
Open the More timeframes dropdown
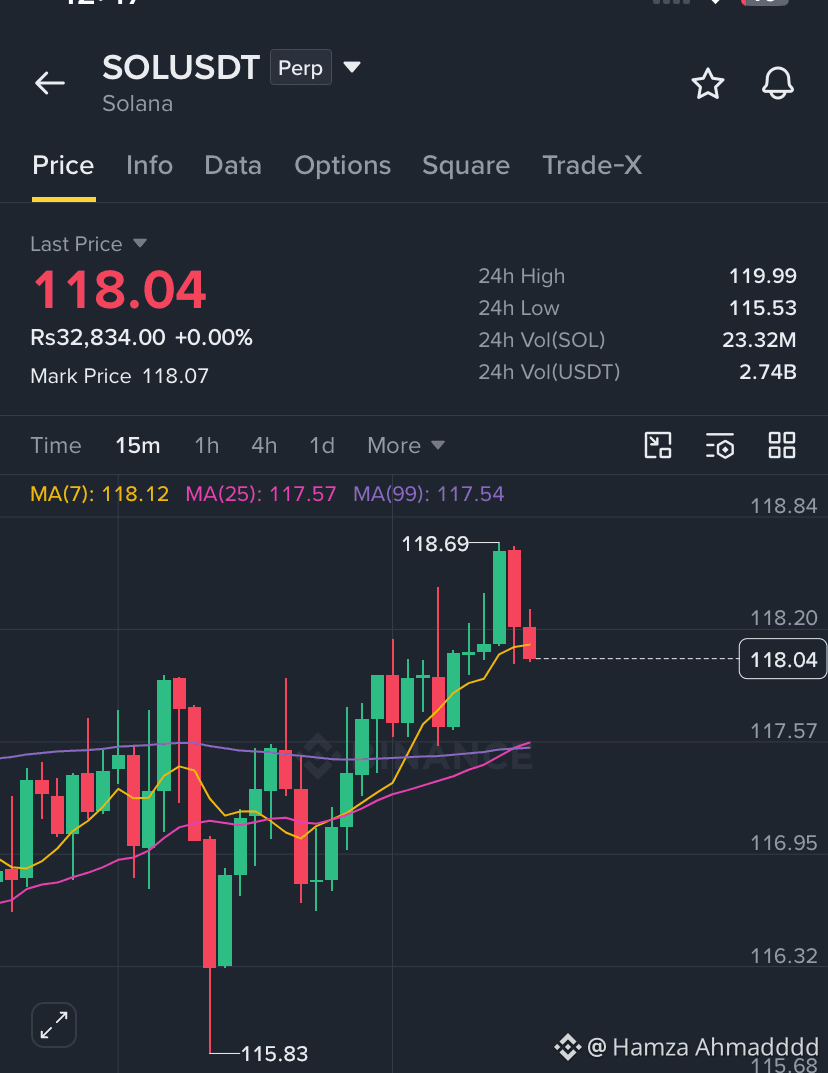point(406,445)
